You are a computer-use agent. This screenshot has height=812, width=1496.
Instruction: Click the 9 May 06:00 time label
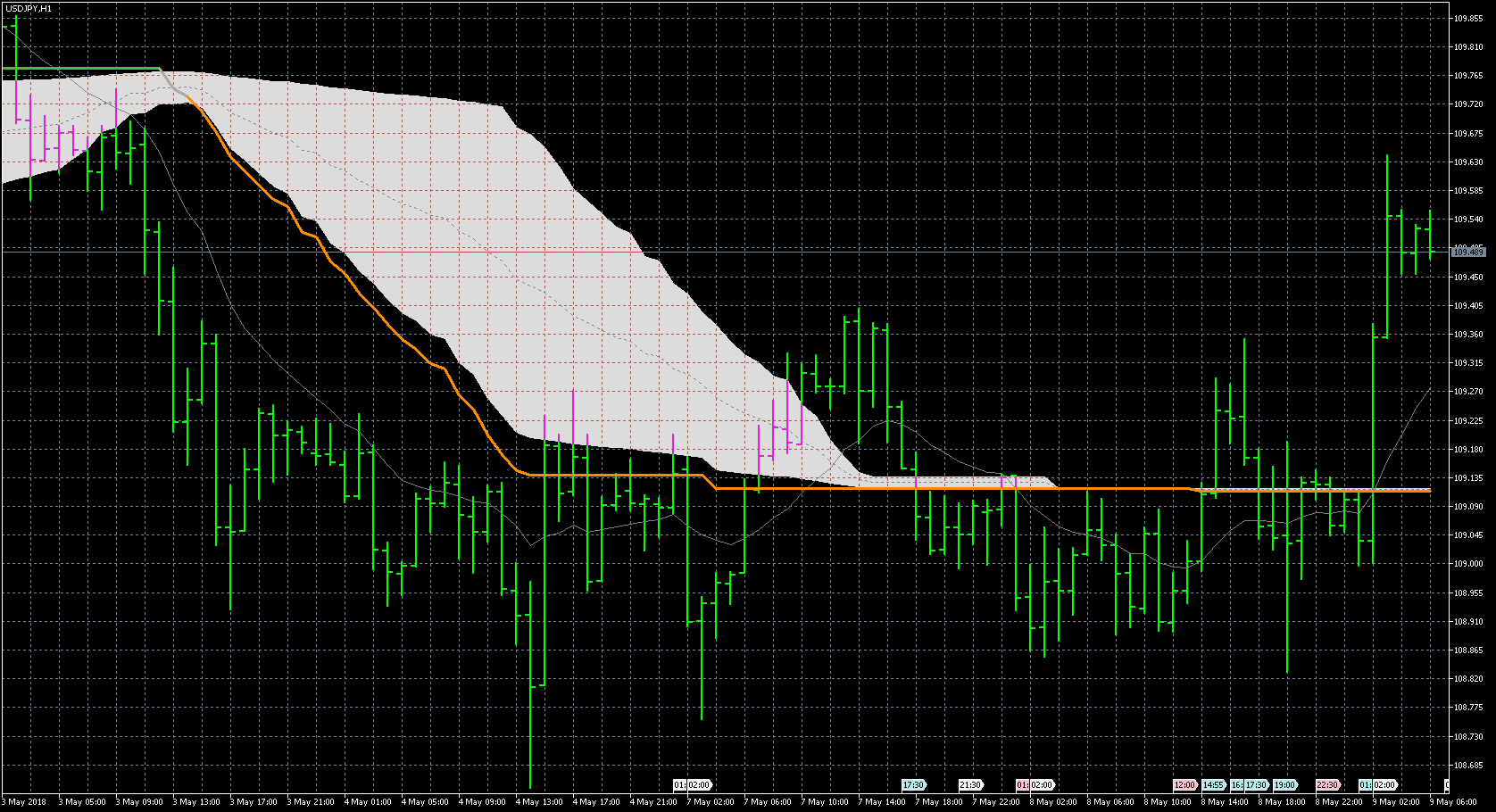(1451, 802)
